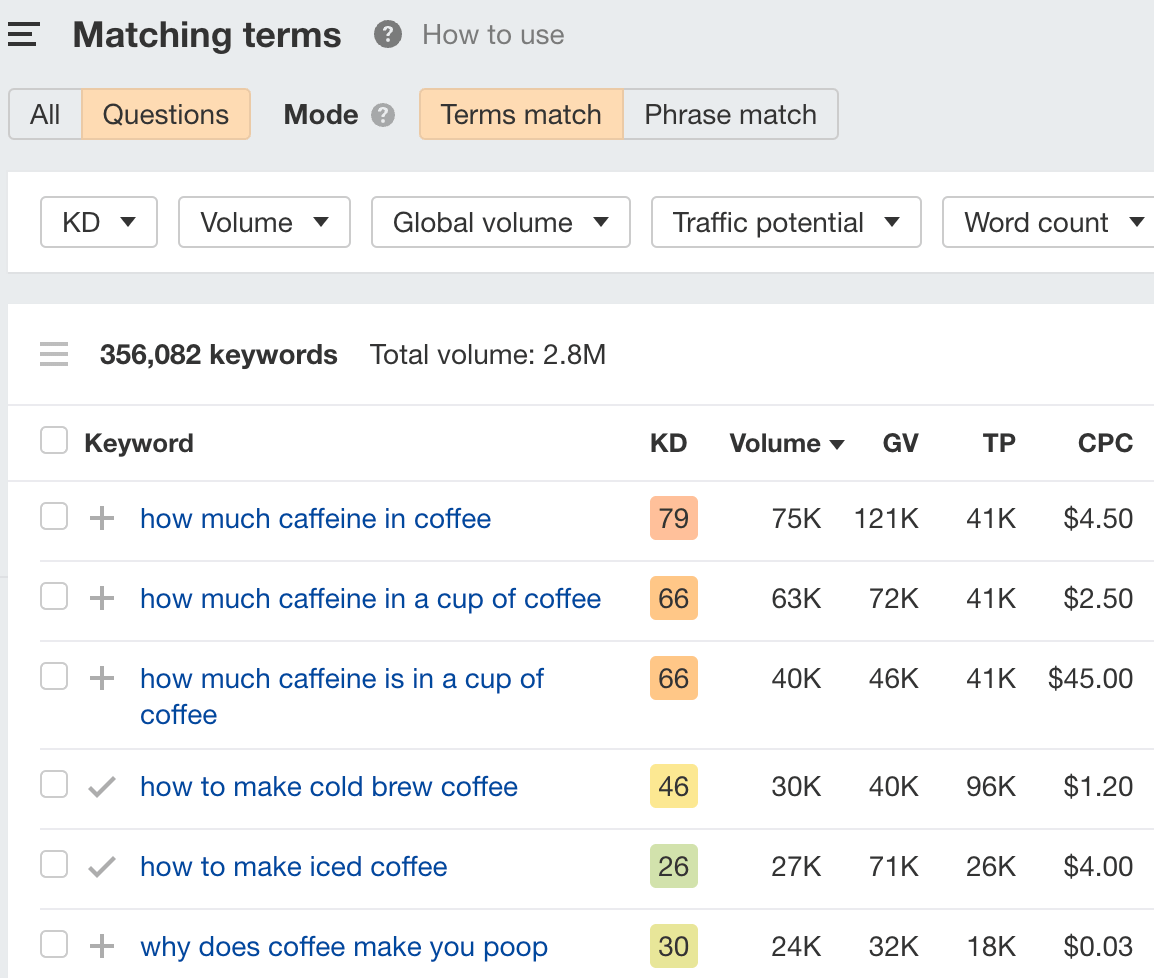Expand details for 'how much caffeine in coffee'
Viewport: 1154px width, 978px height.
(101, 518)
